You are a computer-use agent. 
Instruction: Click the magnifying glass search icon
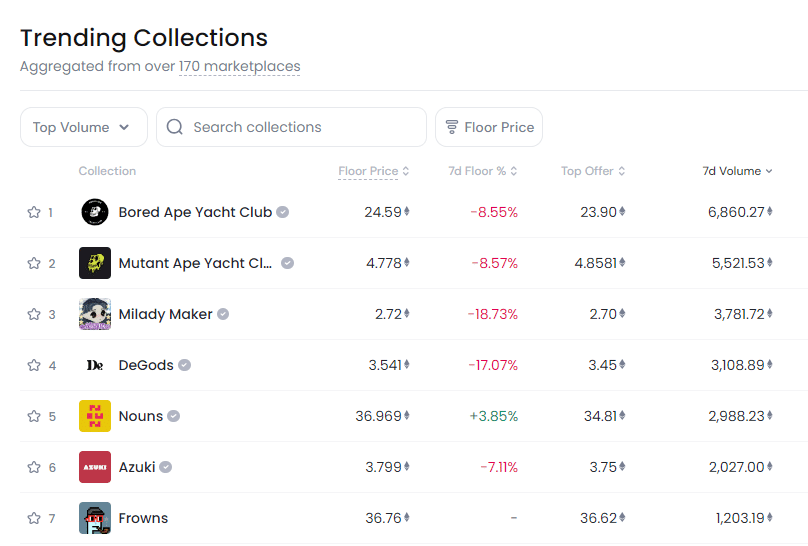[175, 127]
